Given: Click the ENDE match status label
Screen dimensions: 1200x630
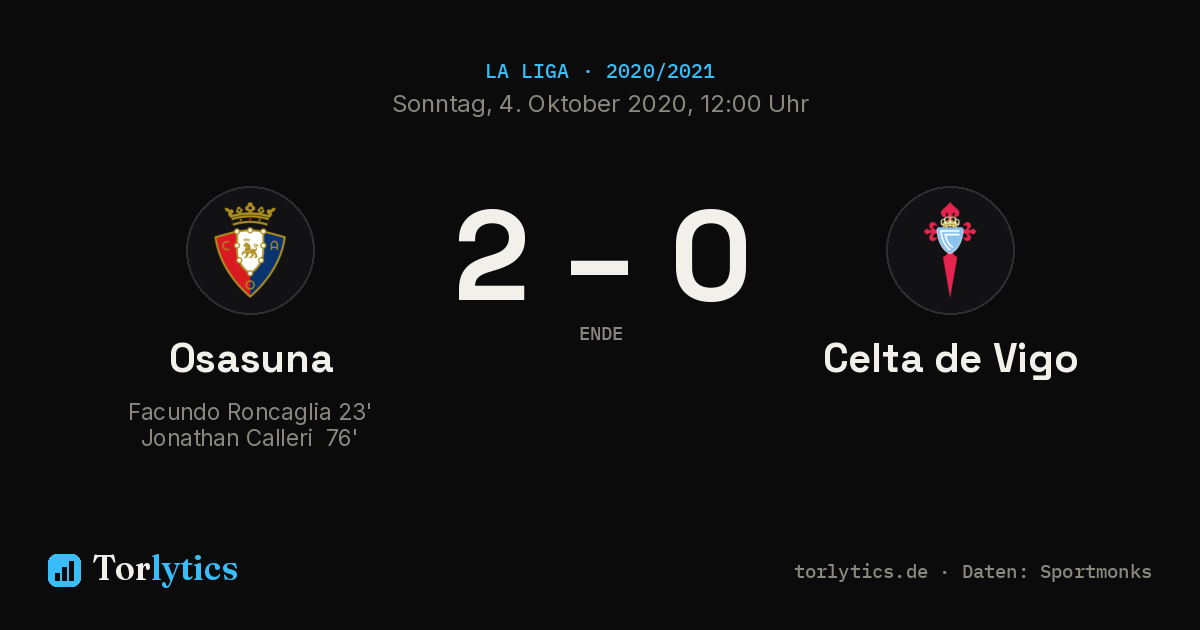Looking at the screenshot, I should 601,334.
